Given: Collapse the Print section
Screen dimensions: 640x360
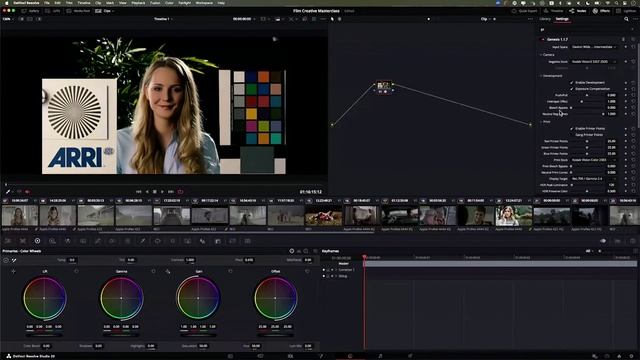Looking at the screenshot, I should point(542,122).
